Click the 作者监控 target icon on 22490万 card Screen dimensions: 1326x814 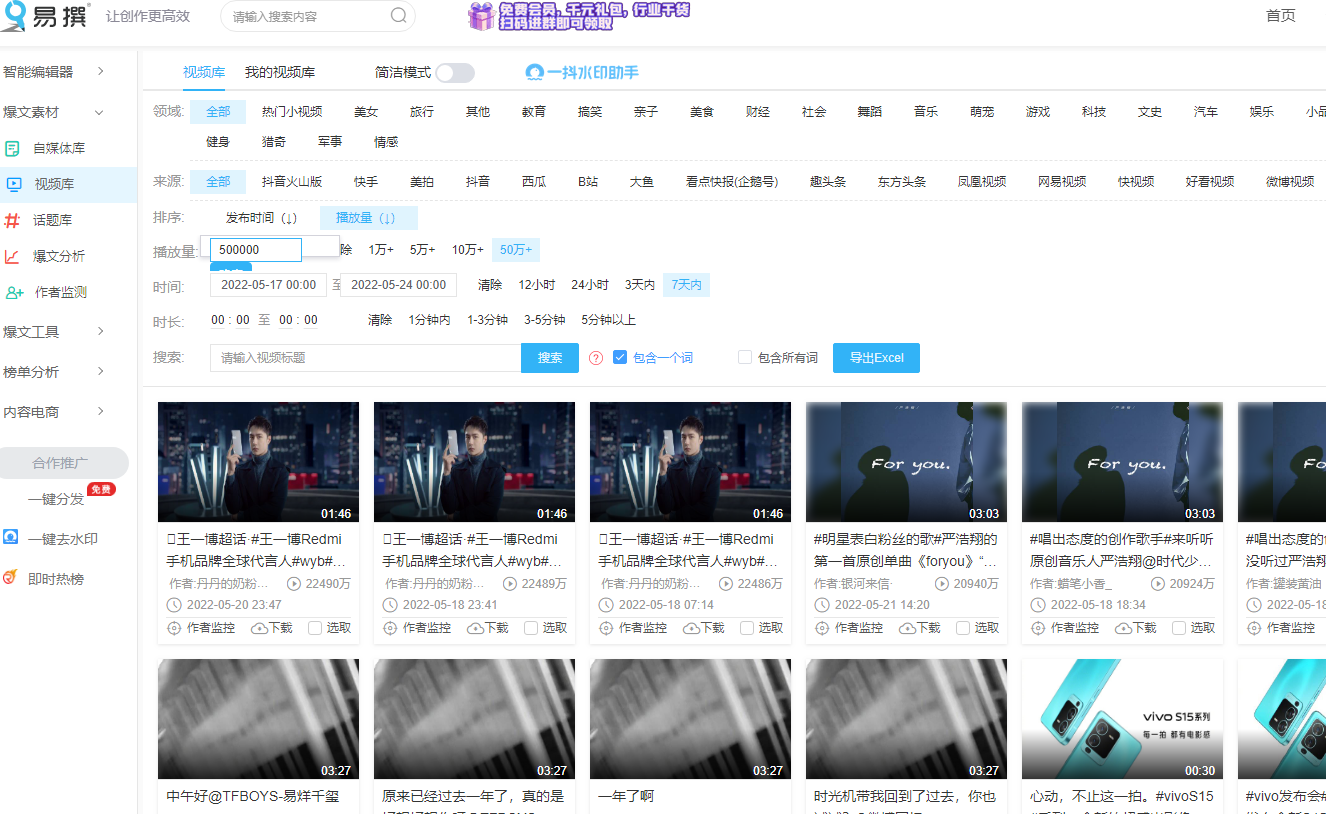click(174, 628)
